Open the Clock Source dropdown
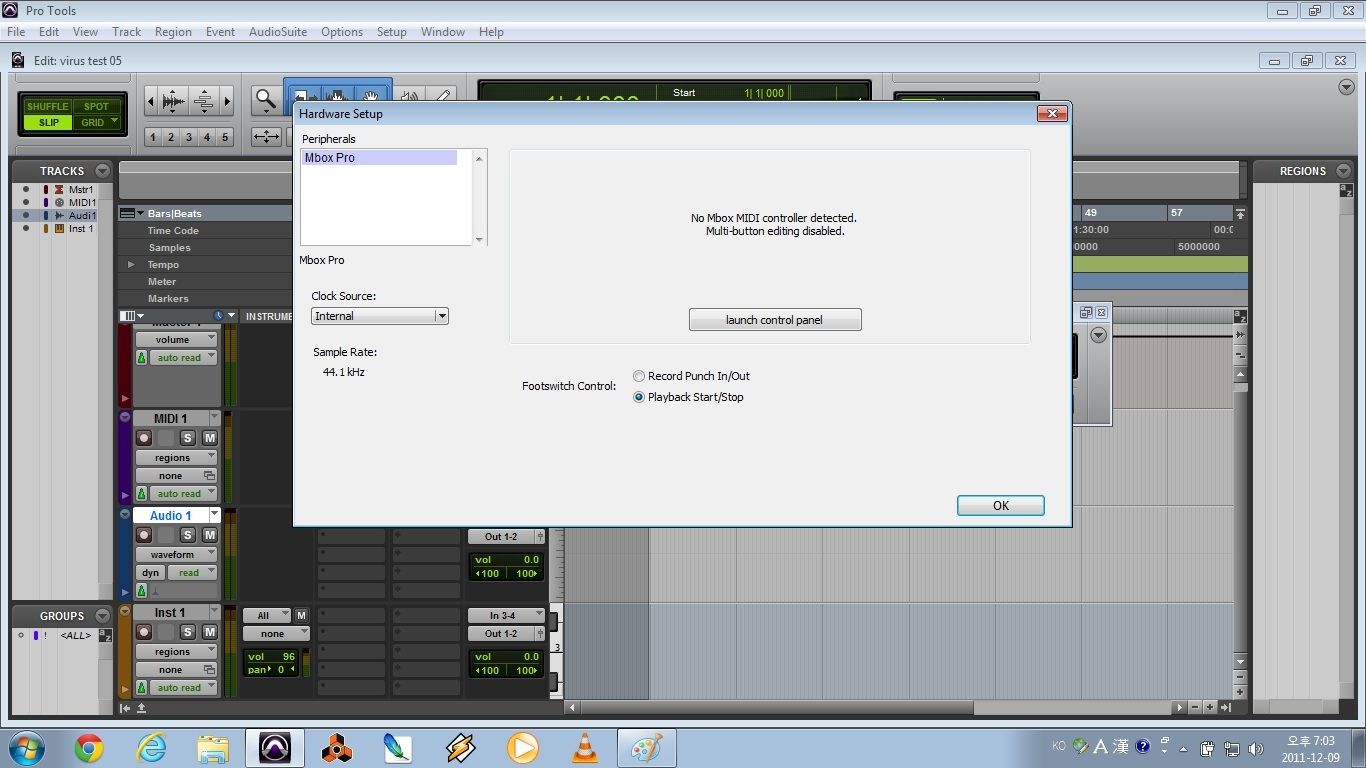The height and width of the screenshot is (768, 1366). pos(441,315)
